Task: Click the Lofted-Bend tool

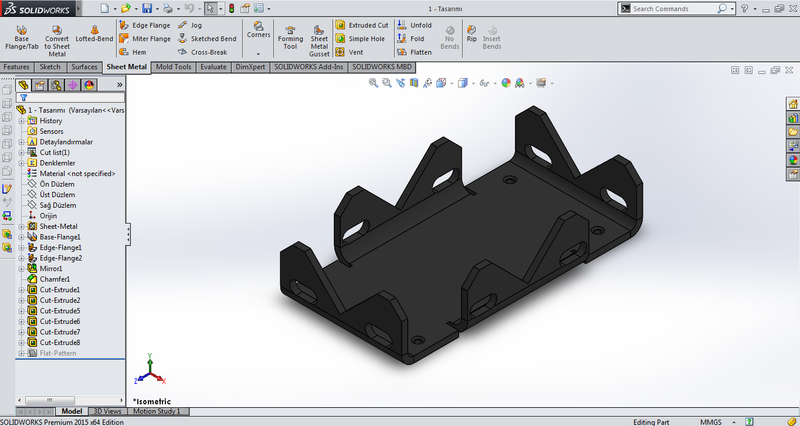Action: point(93,37)
